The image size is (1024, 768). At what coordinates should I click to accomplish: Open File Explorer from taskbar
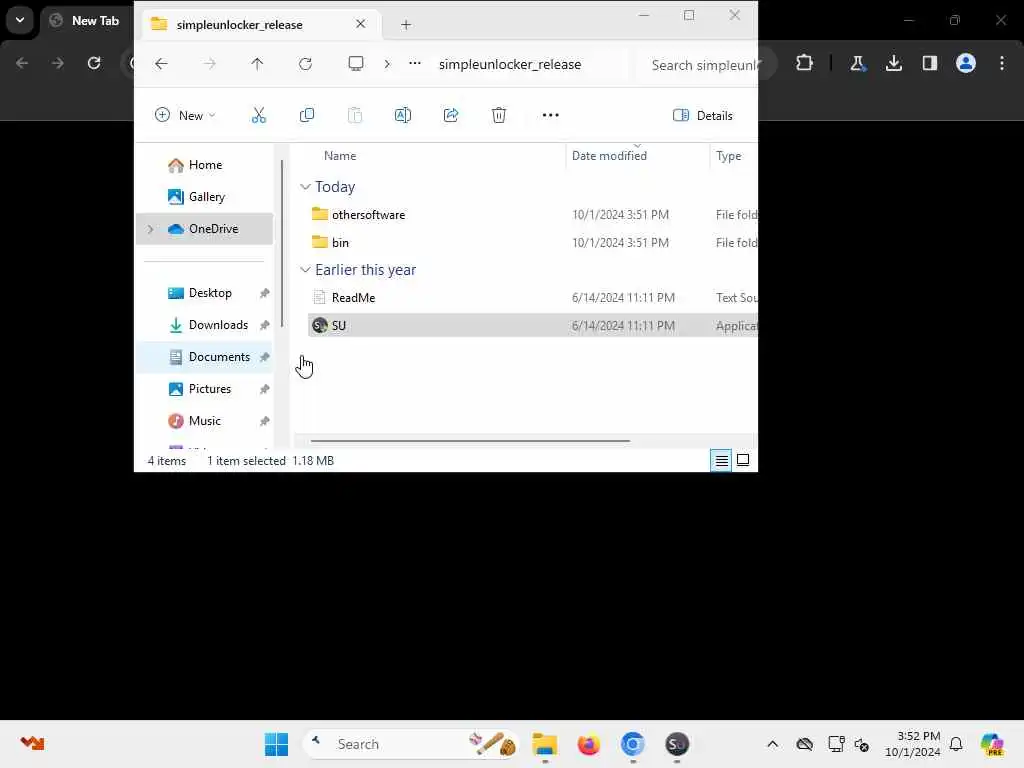pyautogui.click(x=545, y=744)
